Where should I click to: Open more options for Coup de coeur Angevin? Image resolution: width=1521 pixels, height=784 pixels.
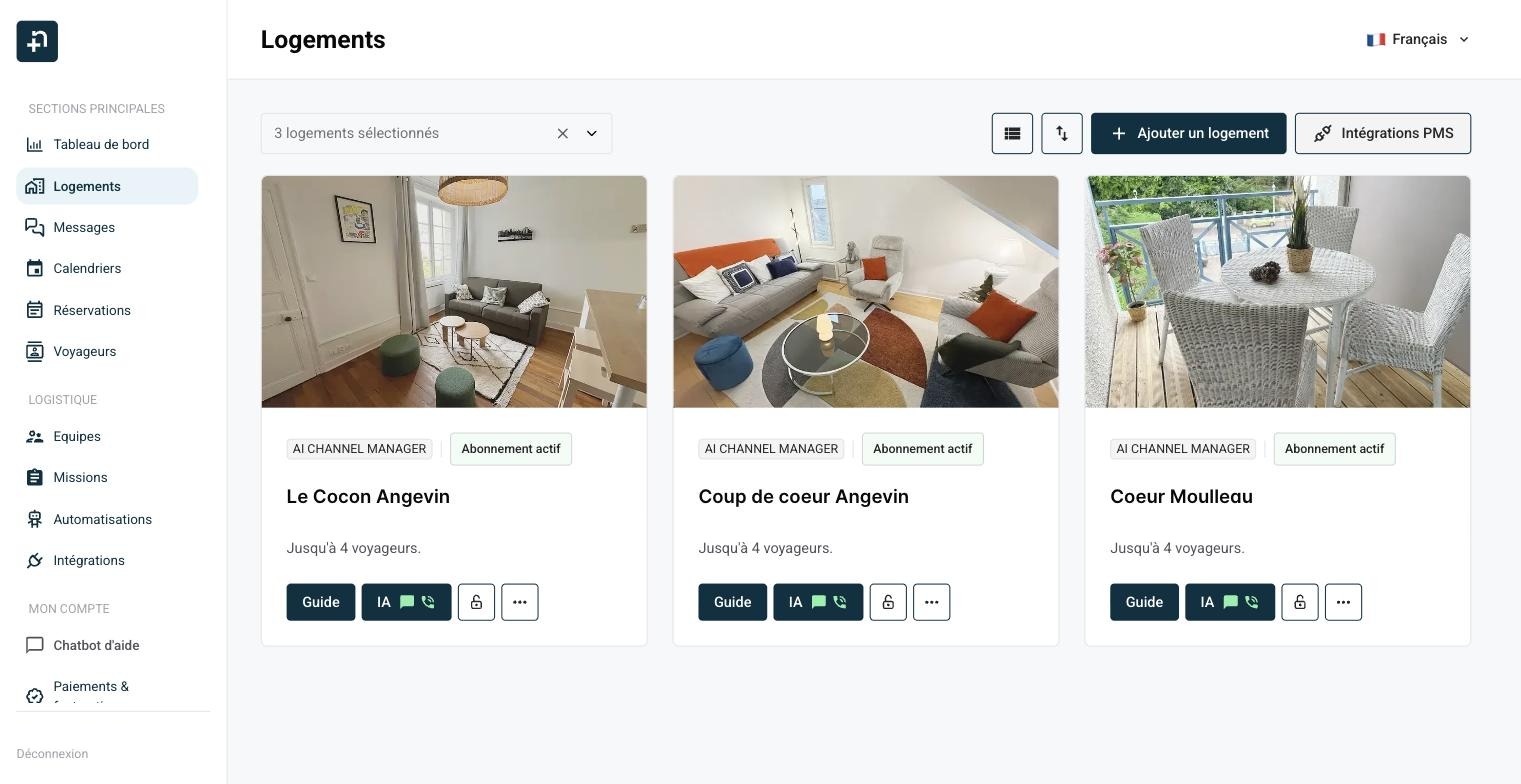932,602
